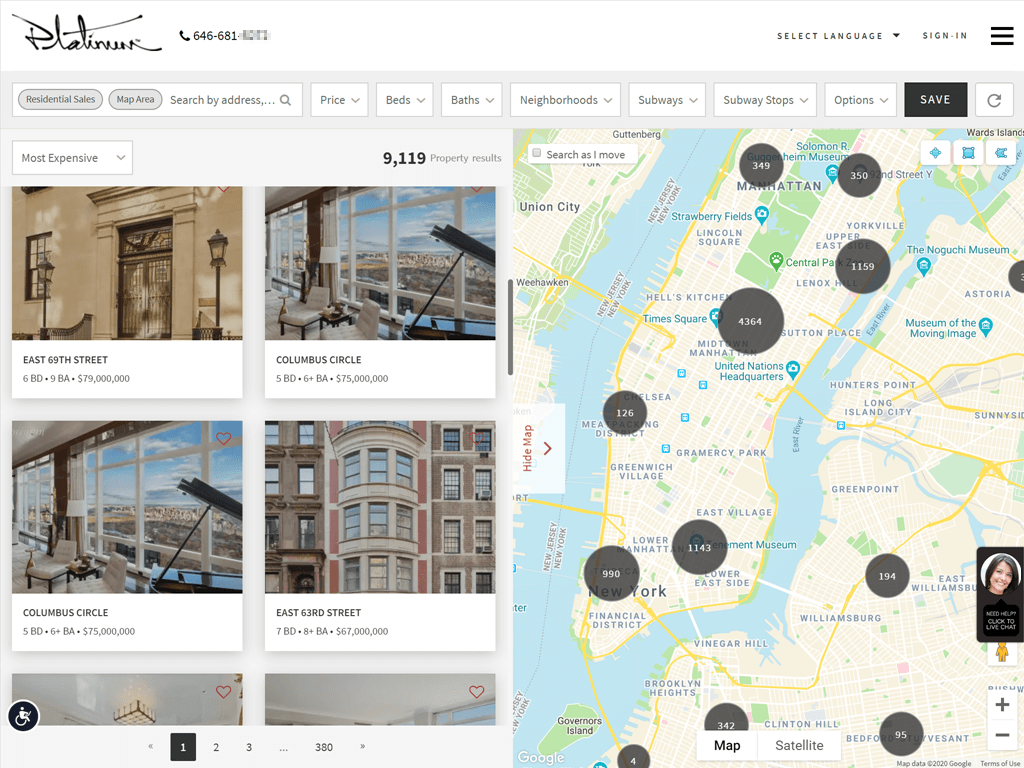Click the Street View pegman icon
Image resolution: width=1024 pixels, height=768 pixels.
(1002, 652)
